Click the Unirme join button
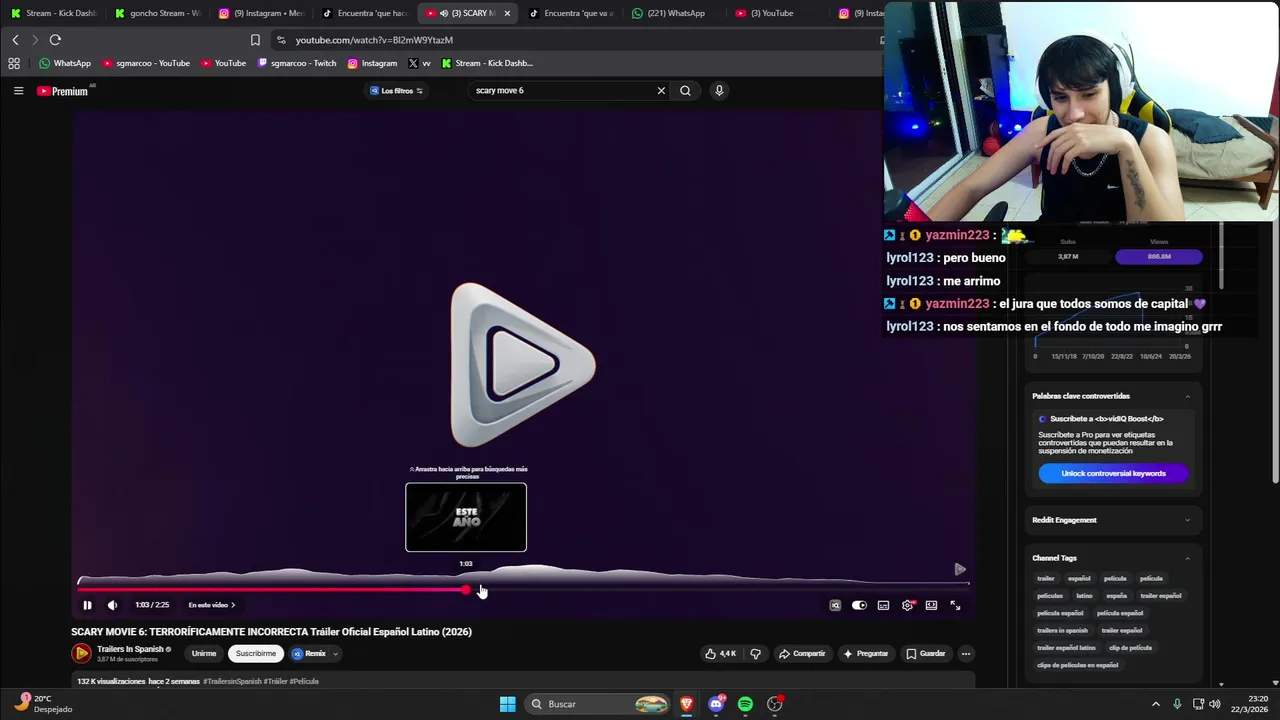 (x=203, y=654)
